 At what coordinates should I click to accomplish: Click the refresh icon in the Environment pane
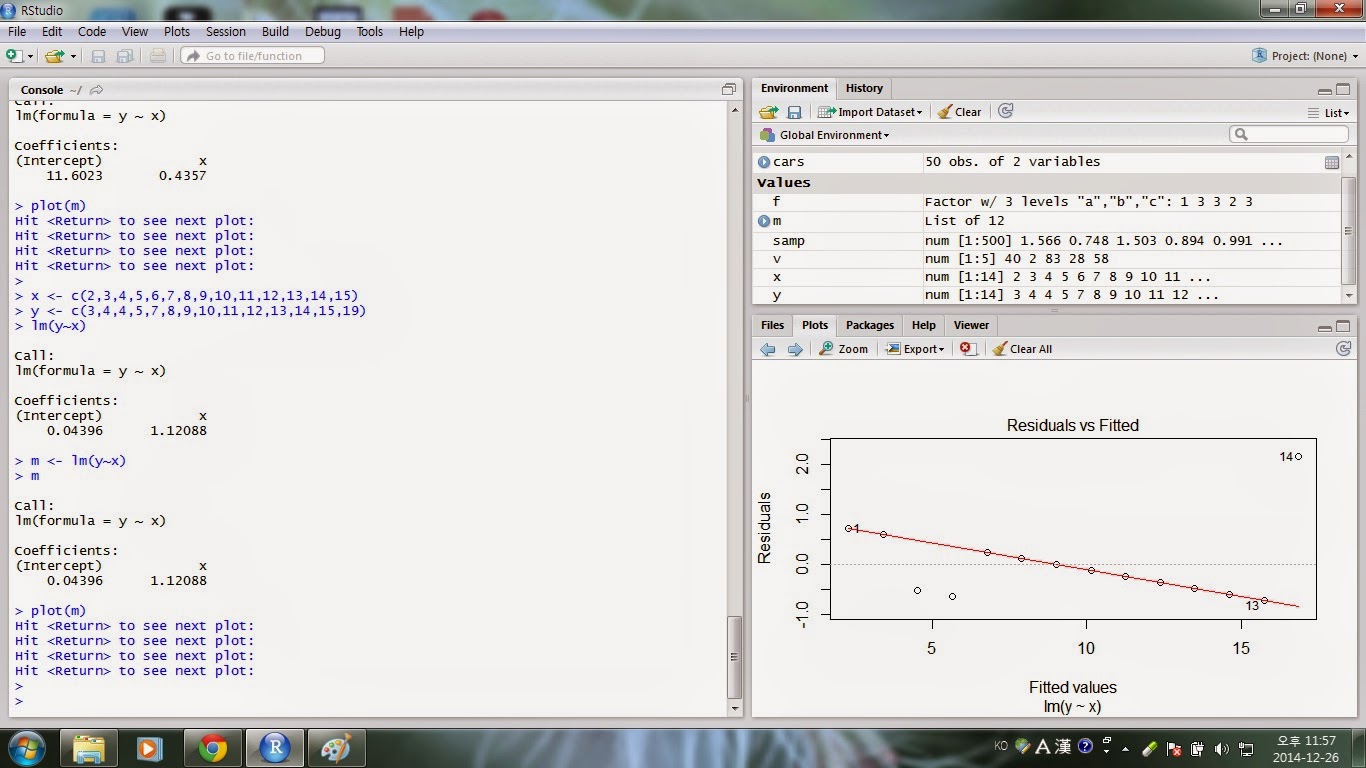[x=1004, y=111]
